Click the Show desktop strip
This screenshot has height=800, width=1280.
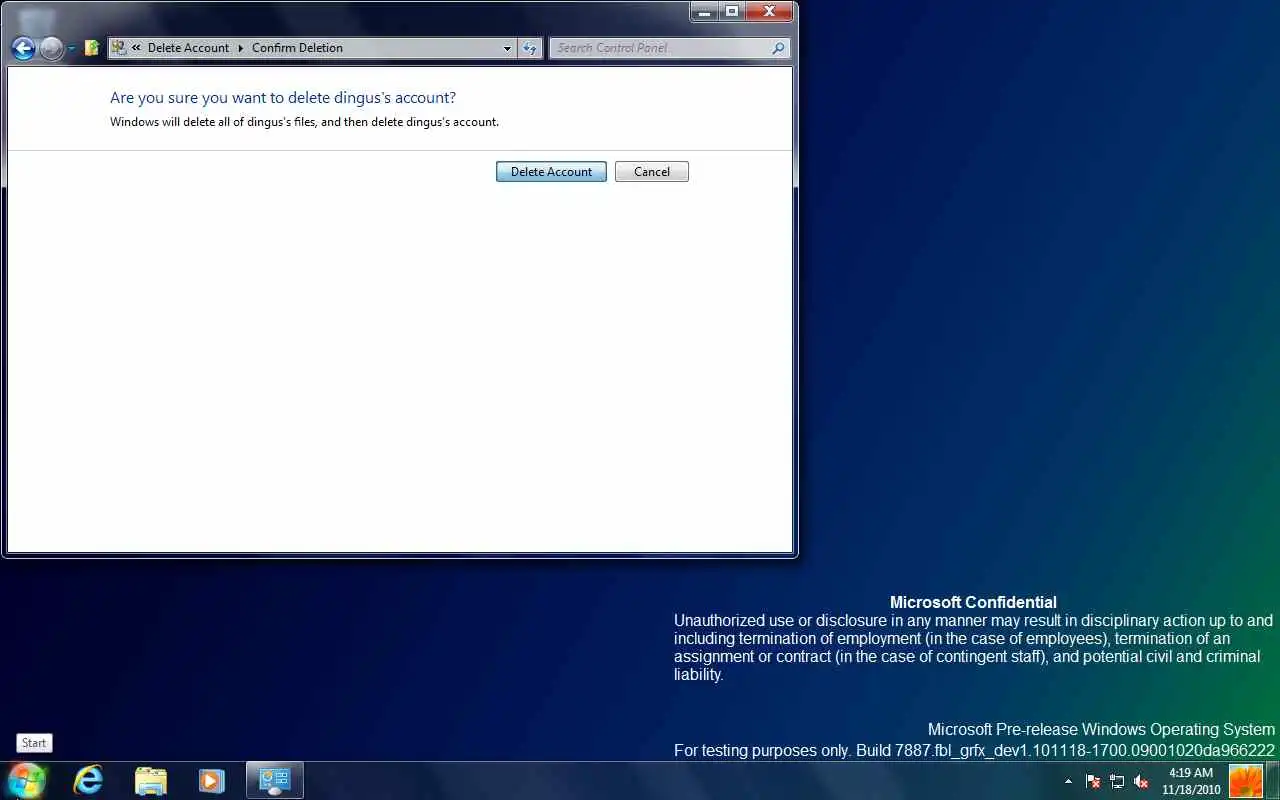[x=1273, y=781]
